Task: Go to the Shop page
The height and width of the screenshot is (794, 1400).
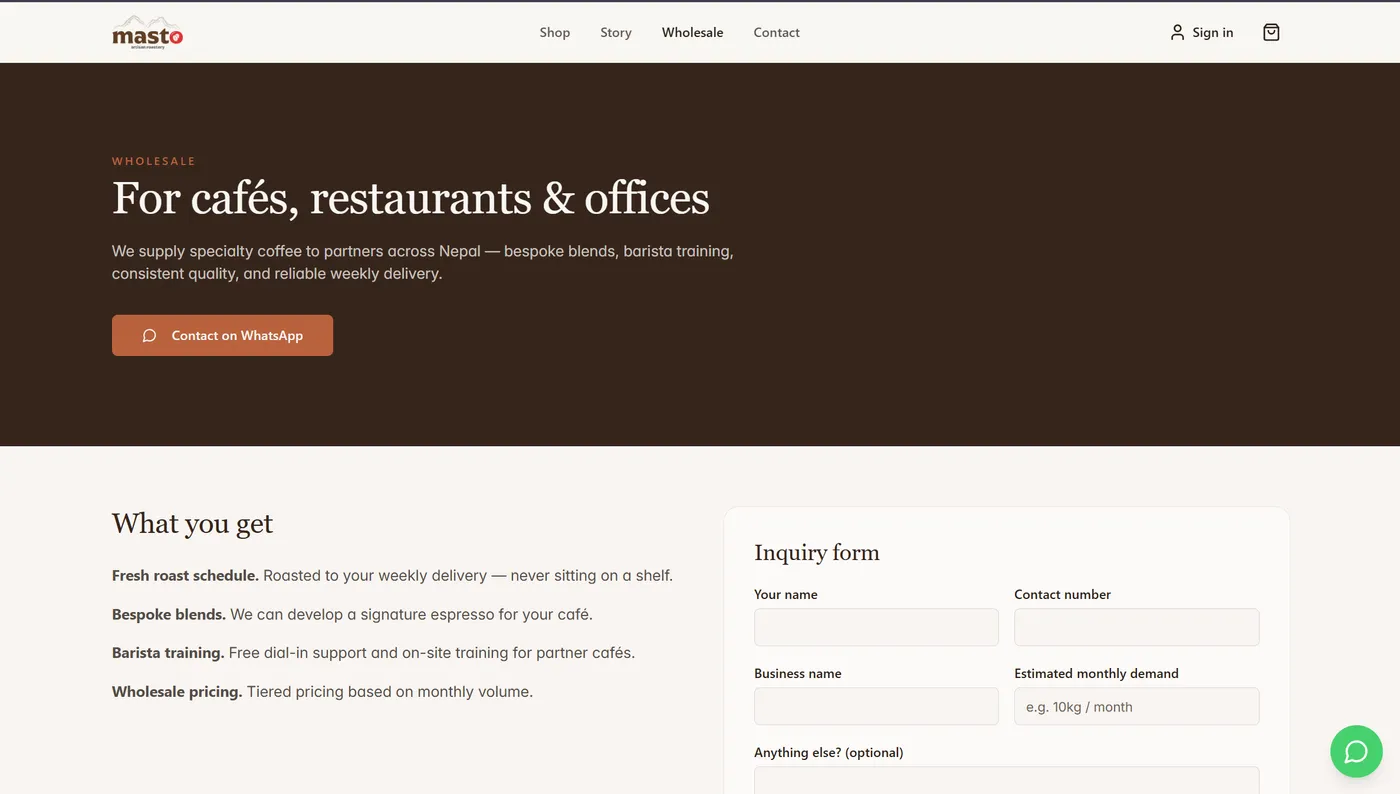Action: coord(555,32)
